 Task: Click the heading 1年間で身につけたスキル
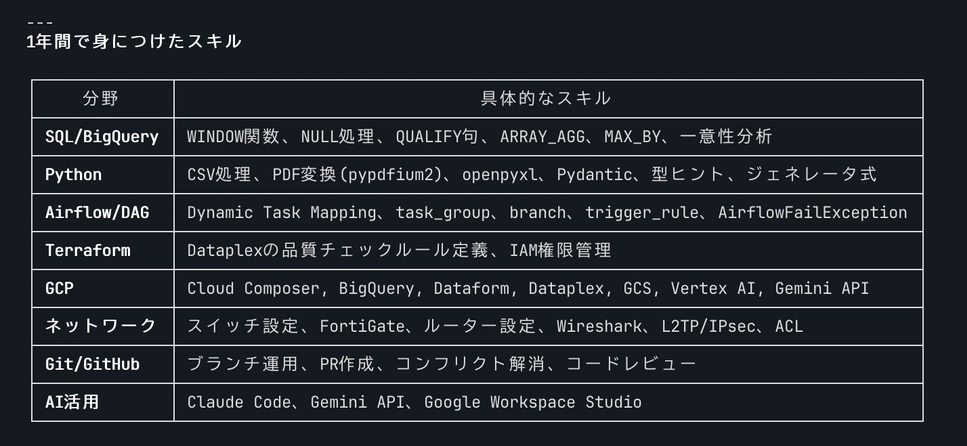134,41
